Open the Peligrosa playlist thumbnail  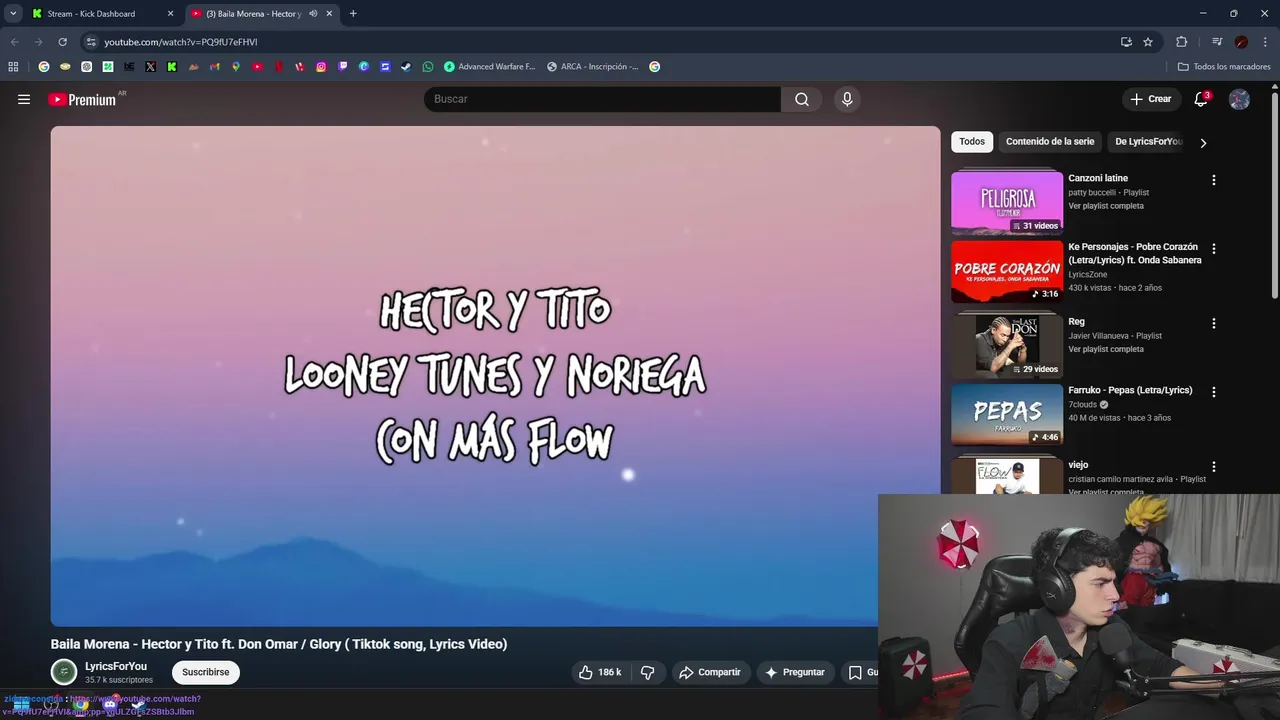[1007, 202]
